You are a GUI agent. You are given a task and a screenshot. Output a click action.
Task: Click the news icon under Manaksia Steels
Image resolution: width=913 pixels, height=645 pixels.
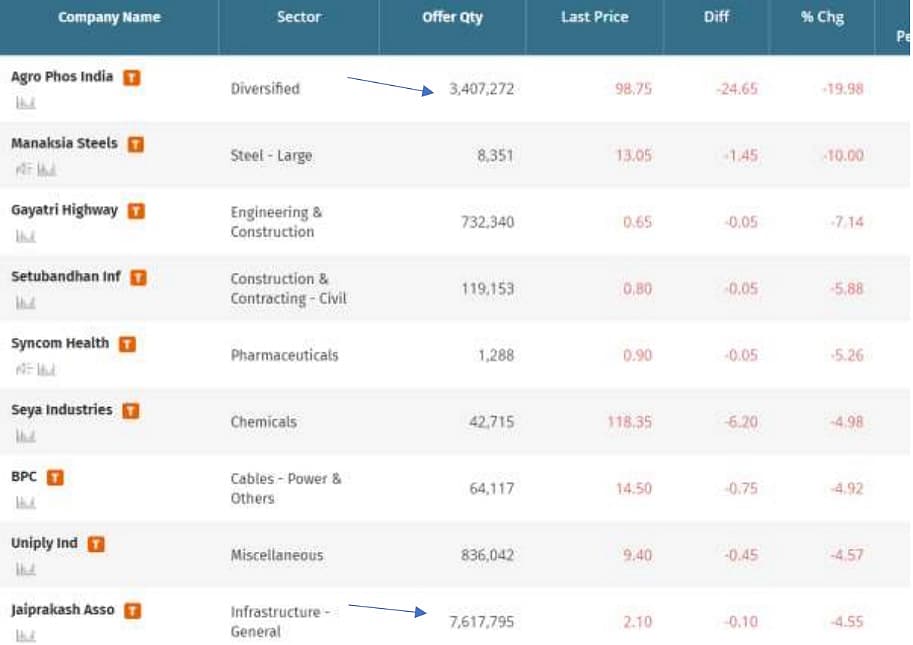click(x=23, y=170)
